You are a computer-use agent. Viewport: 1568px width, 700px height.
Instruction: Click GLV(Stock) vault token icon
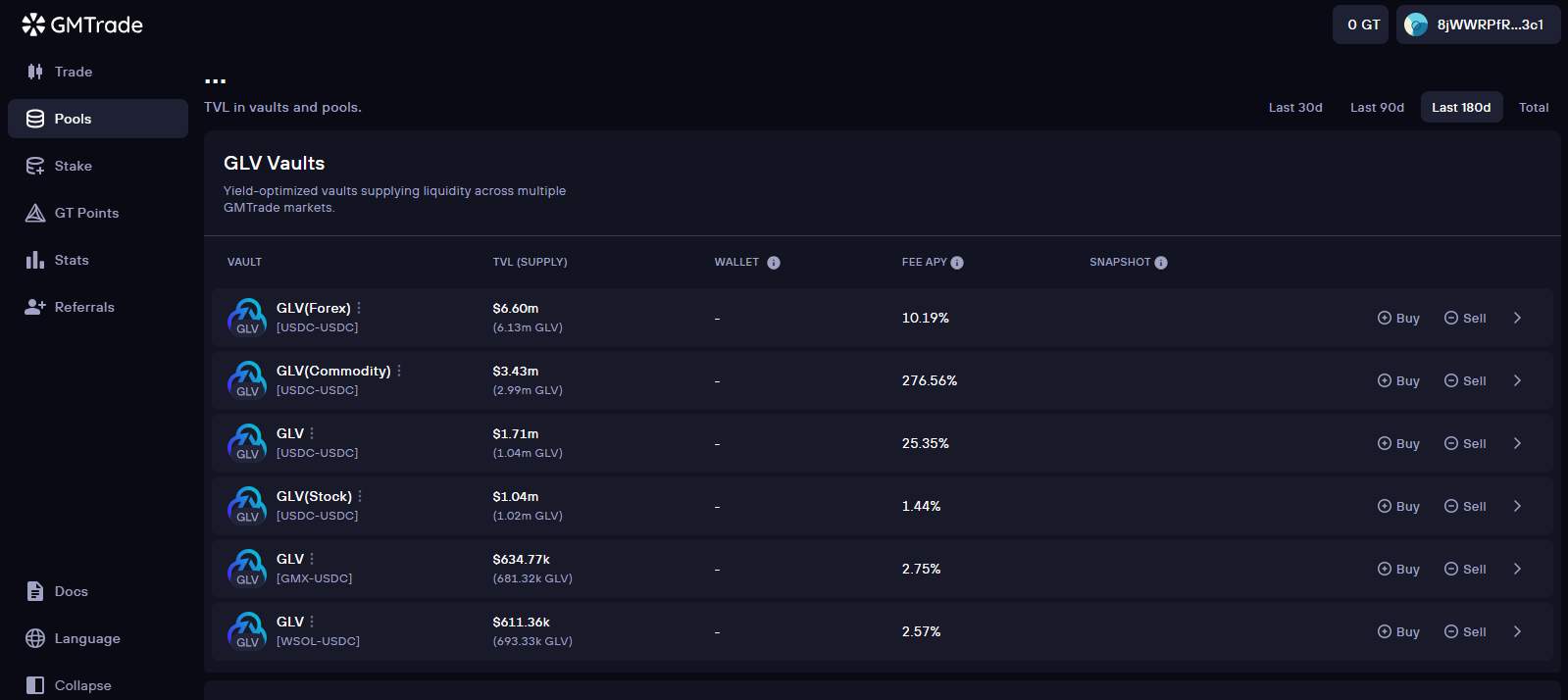coord(247,506)
